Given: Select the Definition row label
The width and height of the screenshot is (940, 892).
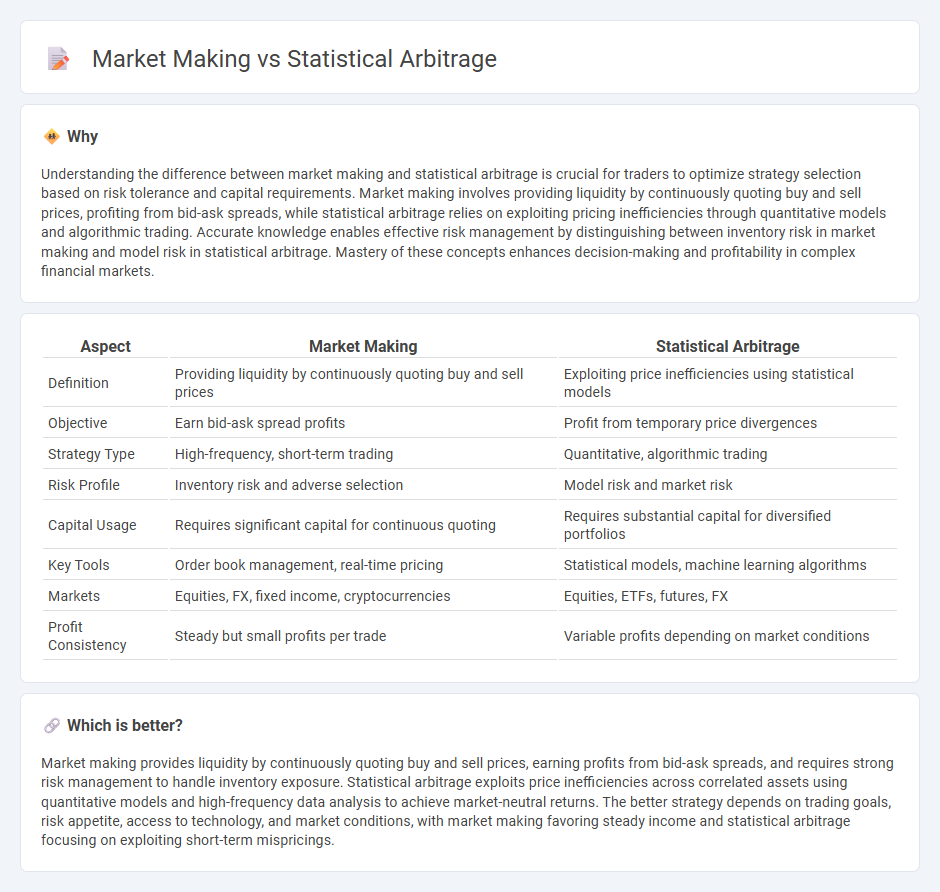Looking at the screenshot, I should [x=79, y=383].
